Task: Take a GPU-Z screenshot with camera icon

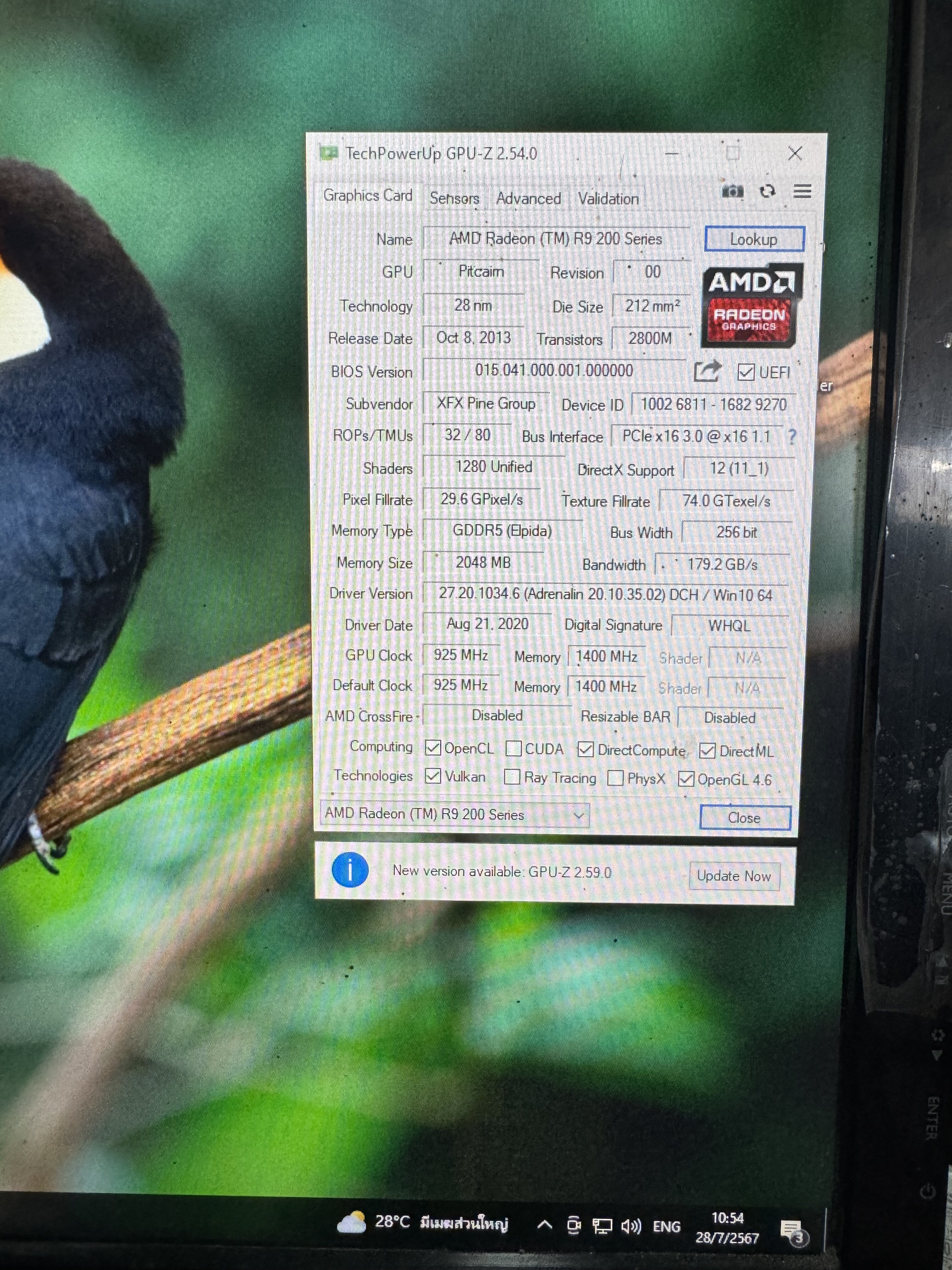Action: point(733,191)
